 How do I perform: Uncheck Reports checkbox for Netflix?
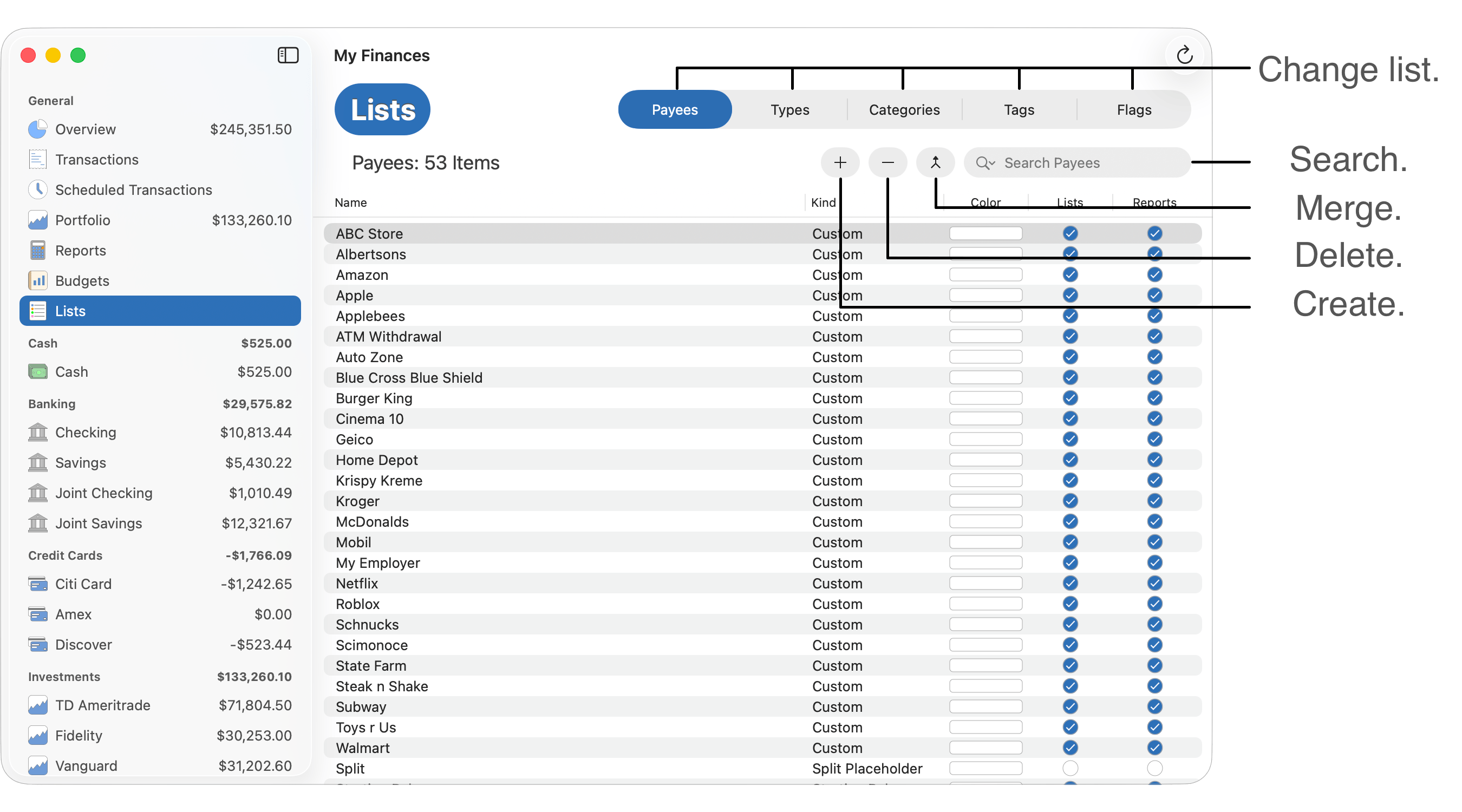pos(1154,584)
